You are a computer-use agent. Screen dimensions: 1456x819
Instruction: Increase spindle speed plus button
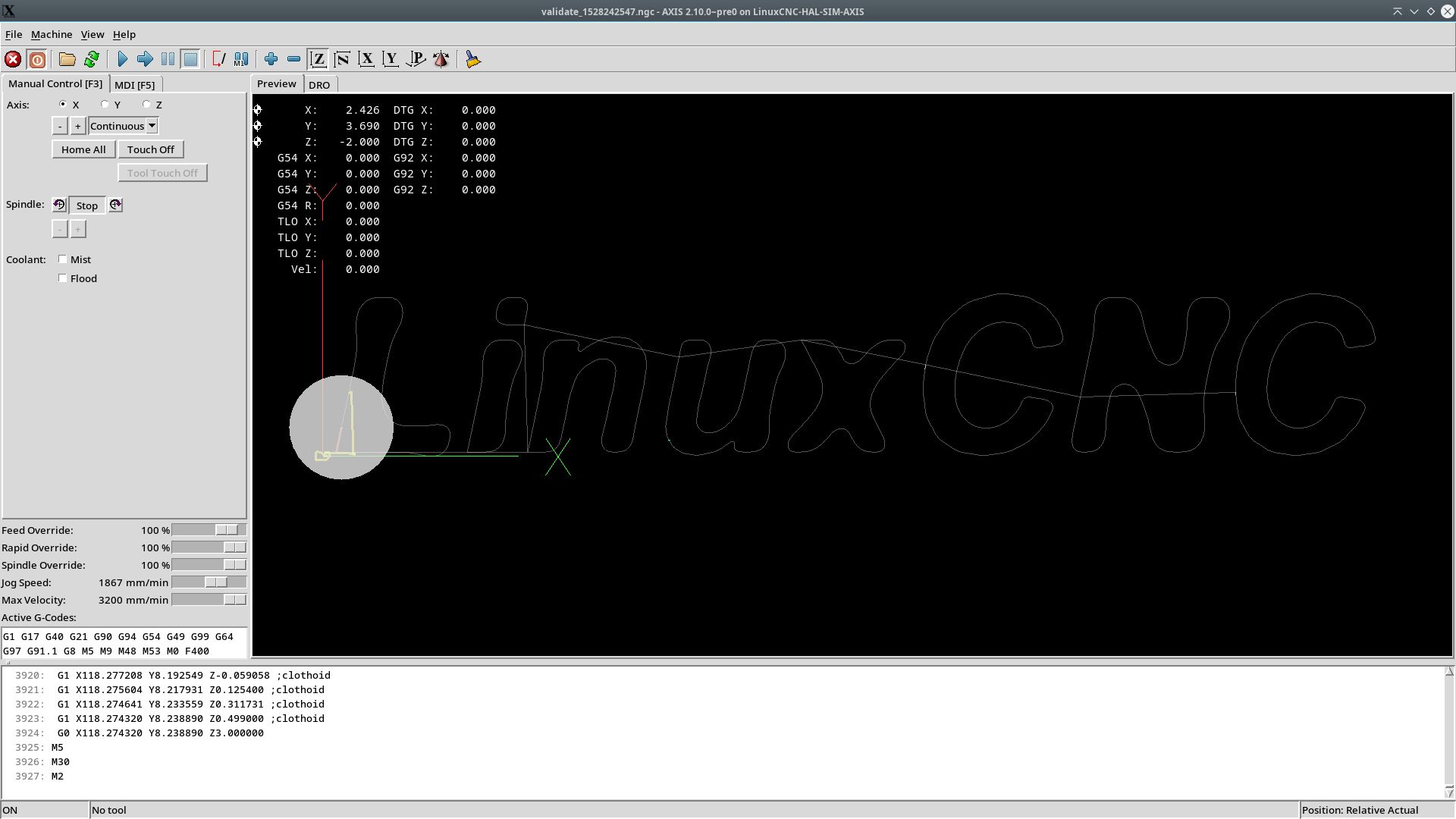click(77, 229)
